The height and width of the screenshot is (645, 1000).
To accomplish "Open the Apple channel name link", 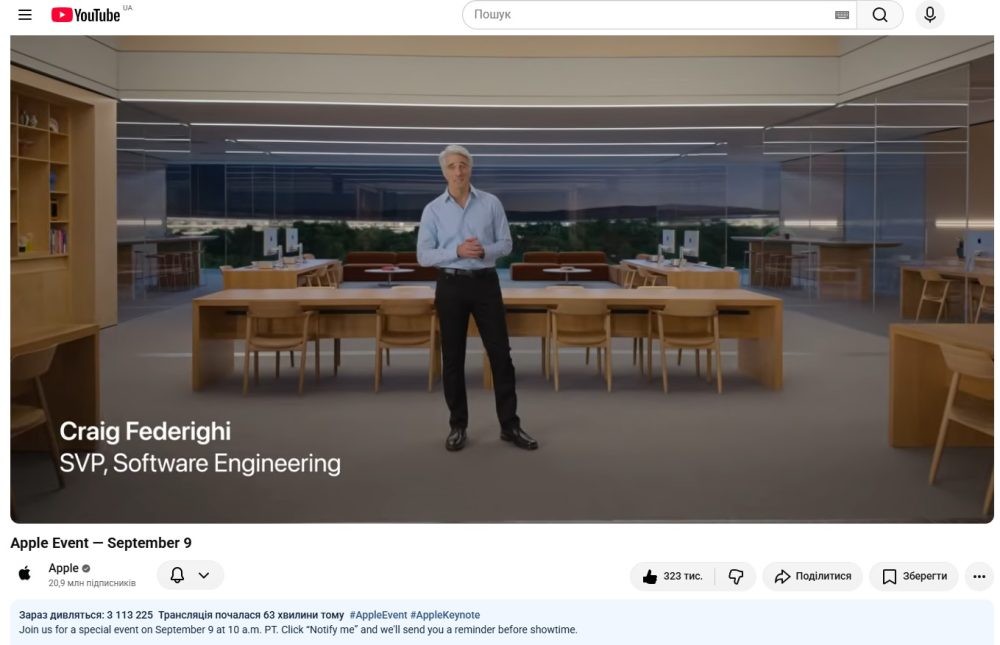I will pos(64,568).
